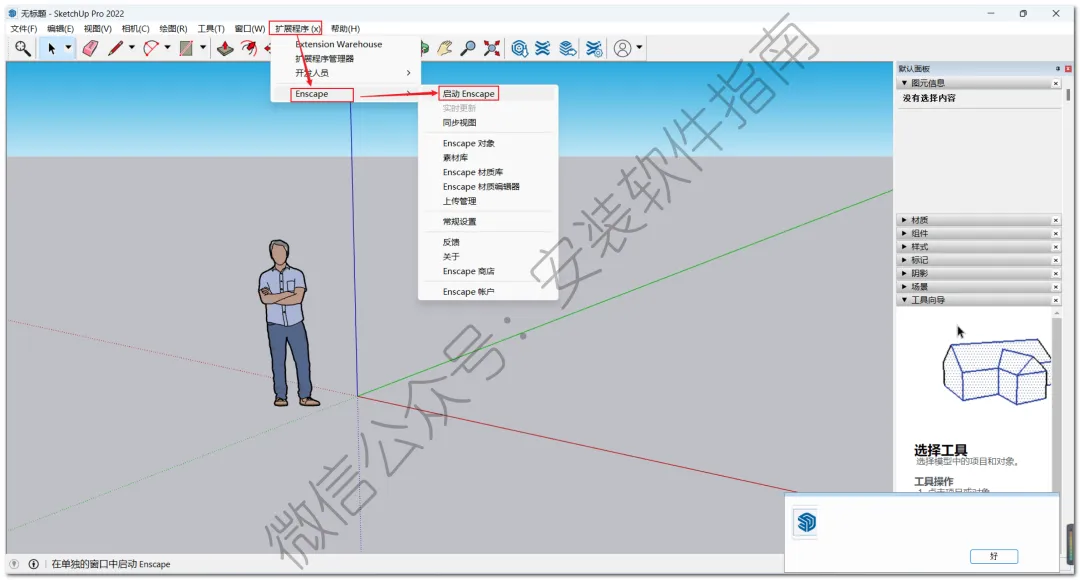Close the 材质 panel with its X
1080x580 pixels.
pos(1055,220)
